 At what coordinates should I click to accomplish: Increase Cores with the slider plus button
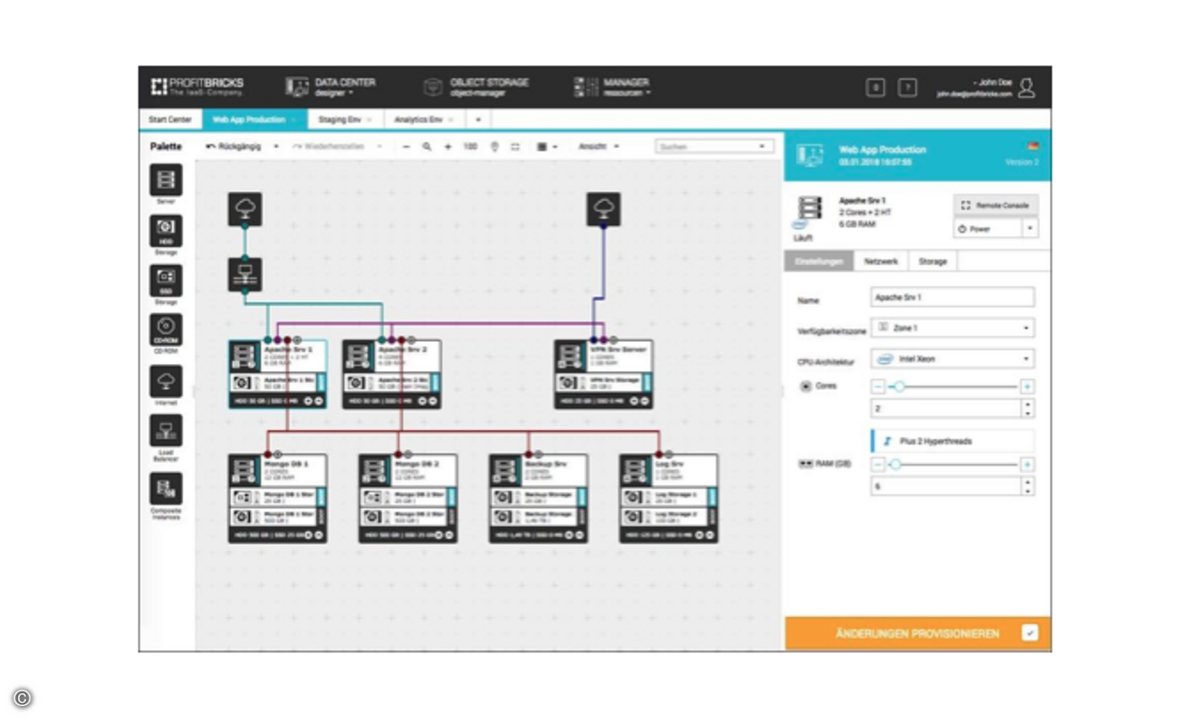1027,387
